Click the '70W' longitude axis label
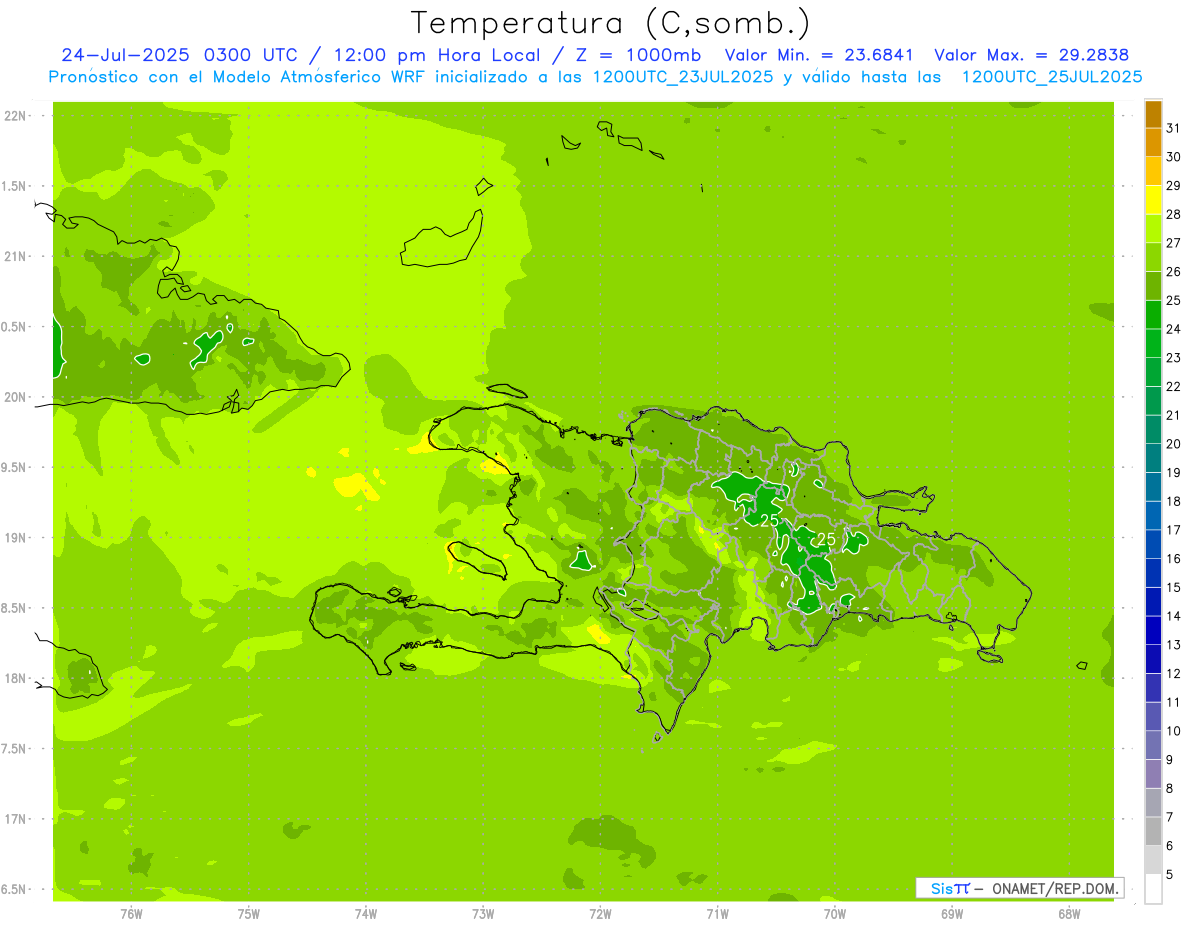This screenshot has height=927, width=1200. (835, 914)
